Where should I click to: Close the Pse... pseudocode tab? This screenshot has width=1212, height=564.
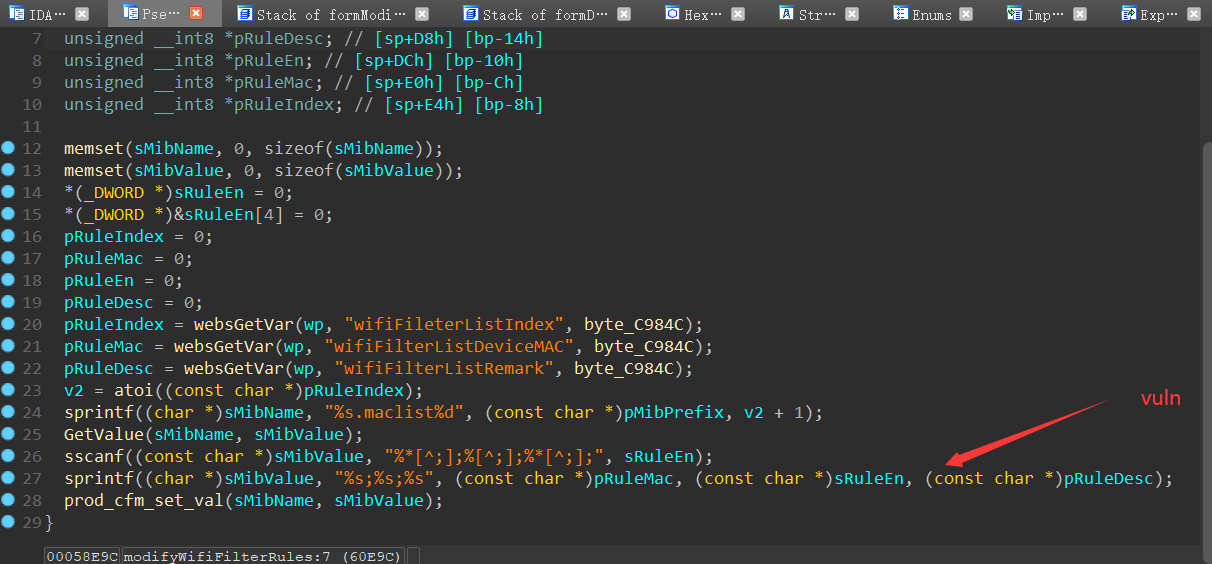(x=196, y=14)
